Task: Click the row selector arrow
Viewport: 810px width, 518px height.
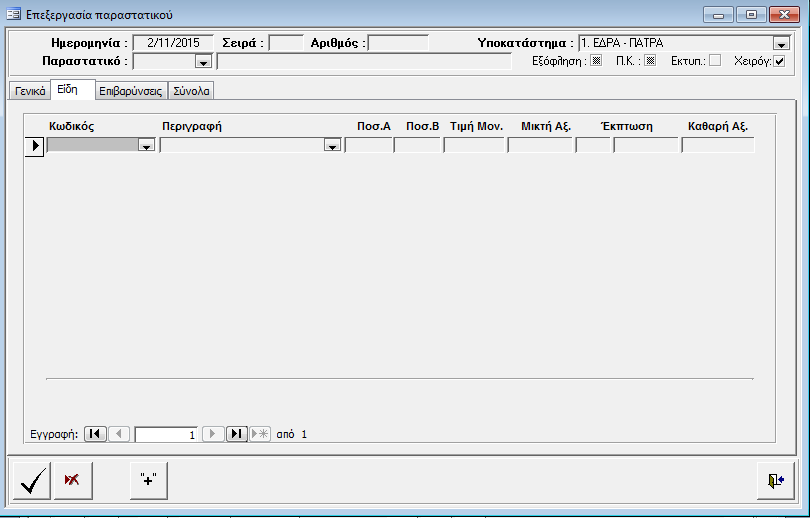Action: pyautogui.click(x=35, y=146)
